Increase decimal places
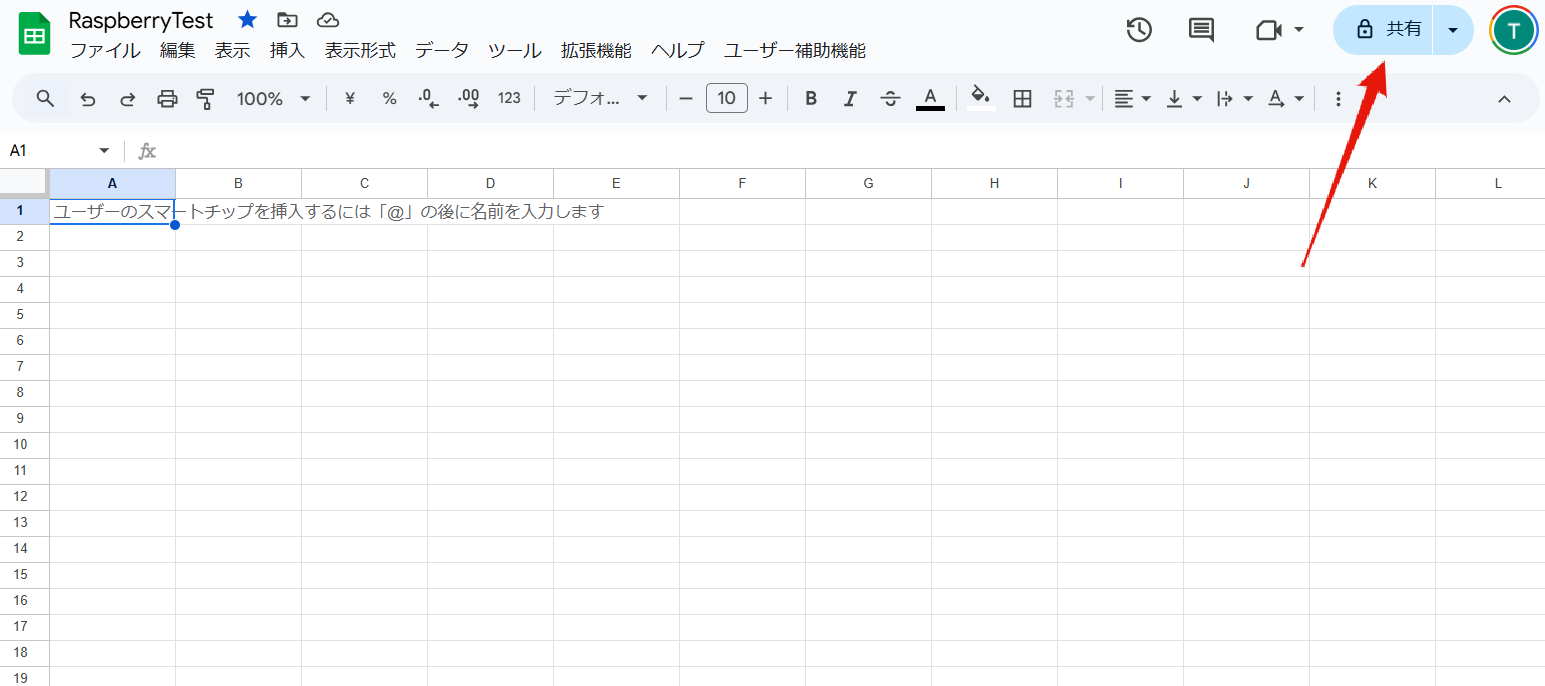1545x686 pixels. (x=468, y=98)
